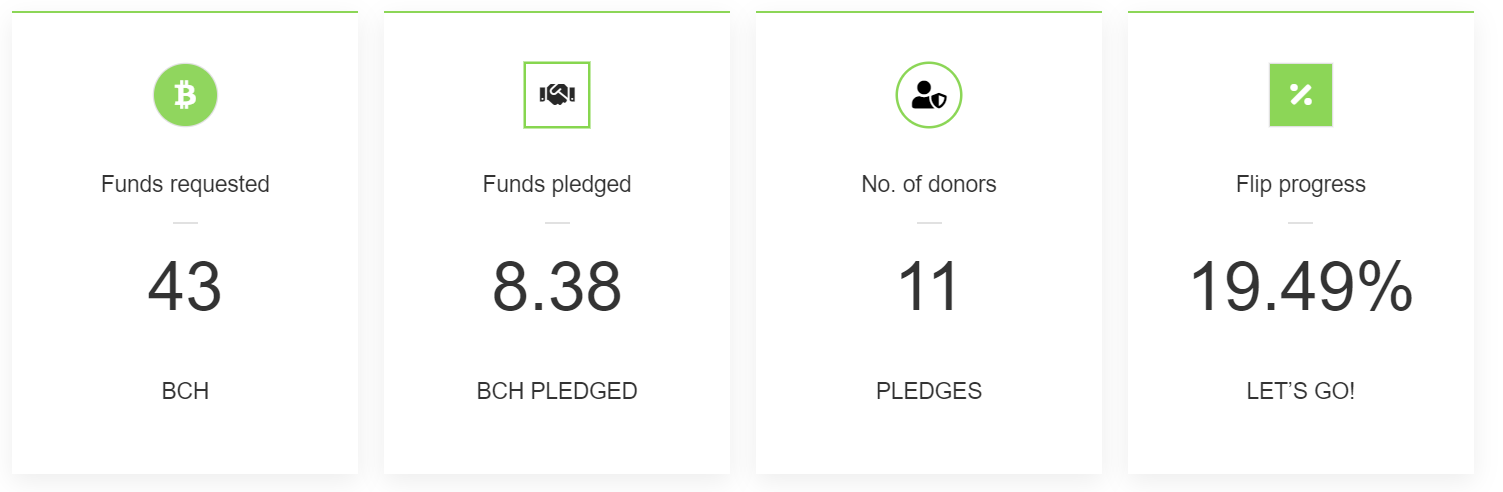Screen dimensions: 1503x492
Task: Click the 8.38 pledged amount
Action: coord(557,288)
